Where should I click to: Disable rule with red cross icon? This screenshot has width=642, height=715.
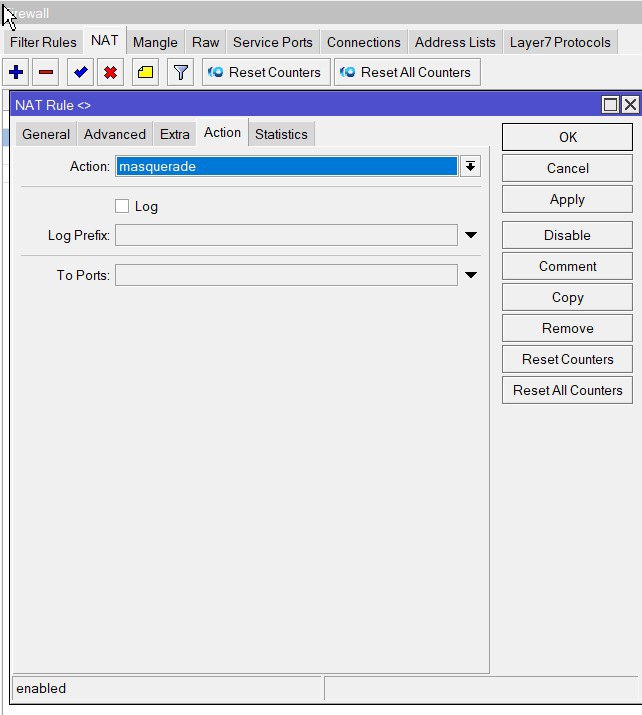[x=110, y=72]
